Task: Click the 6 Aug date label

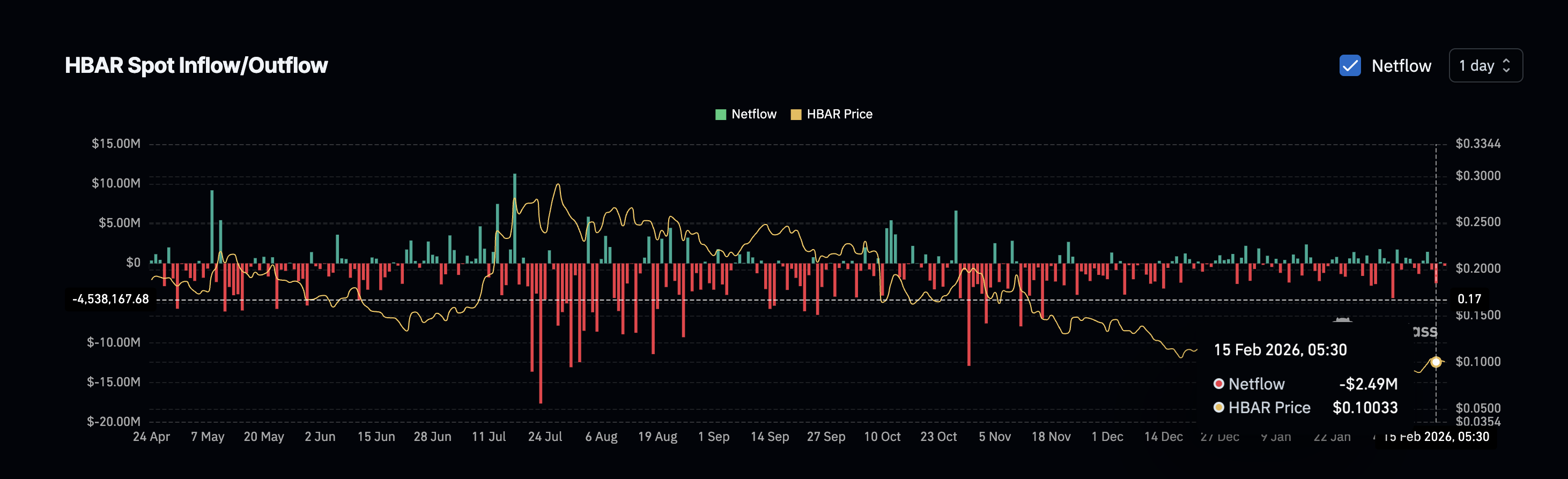Action: 601,437
